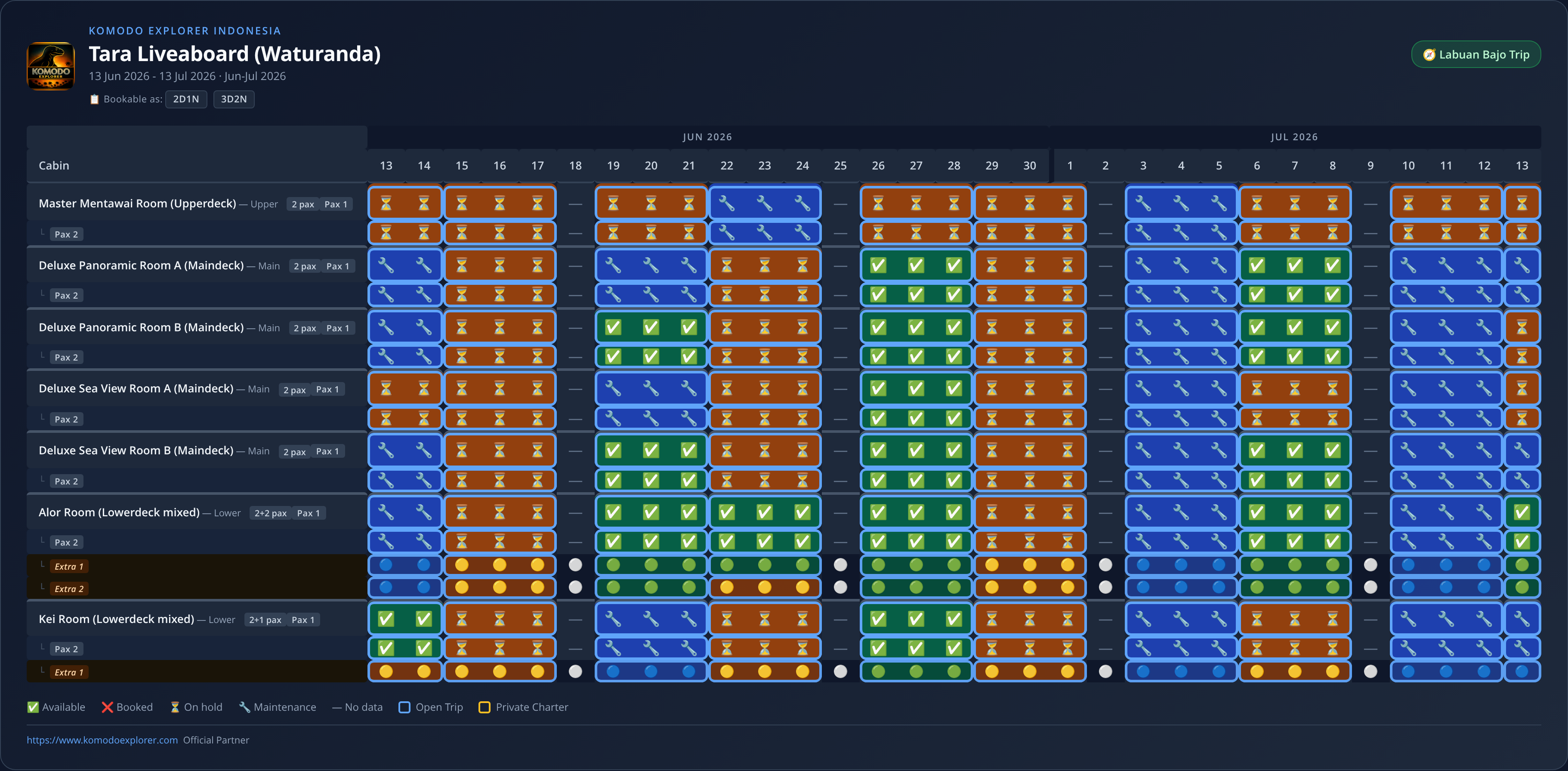Select Jun 29 hourglass for Alor Room Pax 1
Image resolution: width=1568 pixels, height=771 pixels.
[x=991, y=512]
